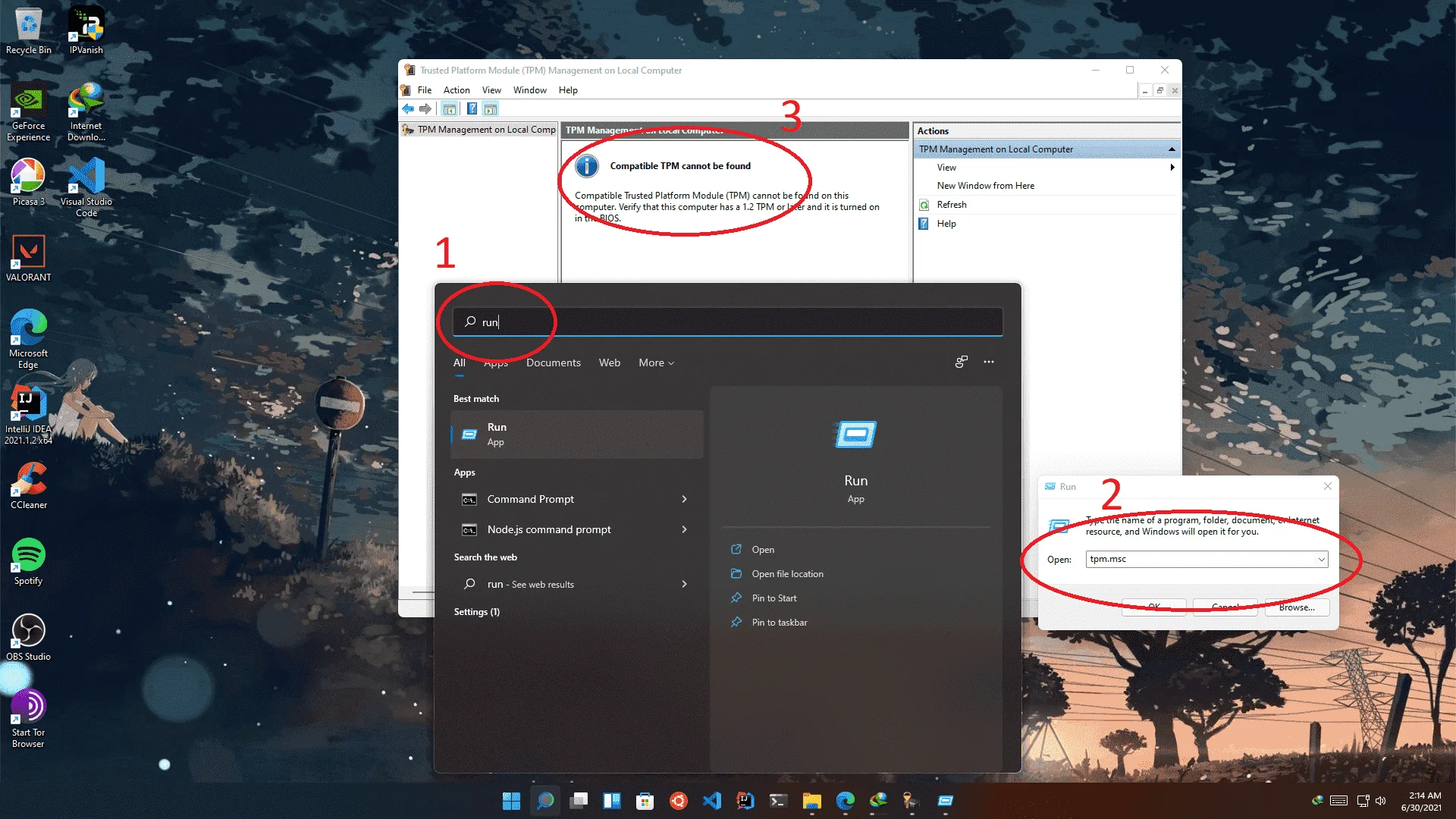The height and width of the screenshot is (819, 1456).
Task: Open Start Tor Browser desktop shortcut
Action: tap(29, 718)
